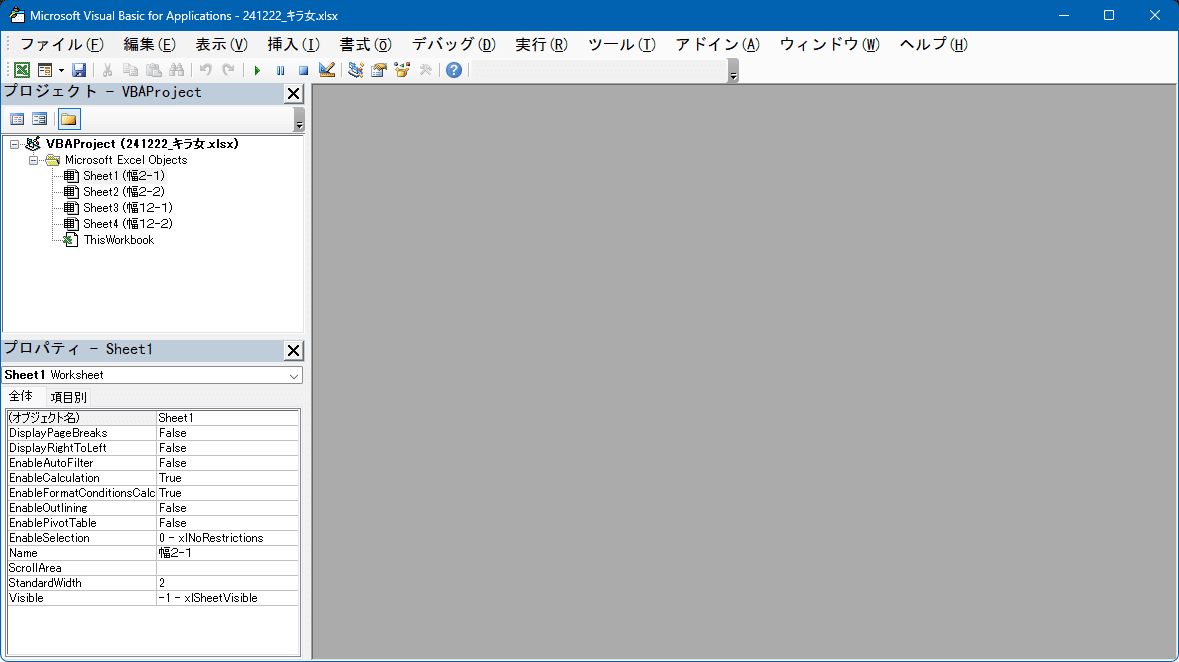
Task: Click the Cut scissors icon
Action: [108, 70]
